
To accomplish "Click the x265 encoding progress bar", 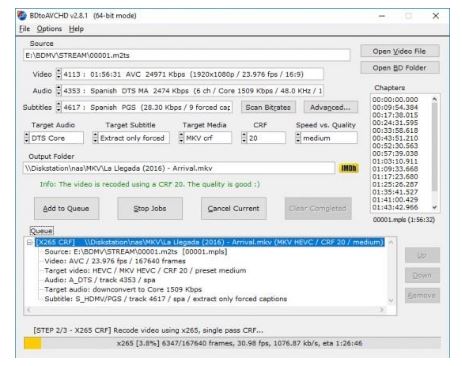I will [232, 343].
